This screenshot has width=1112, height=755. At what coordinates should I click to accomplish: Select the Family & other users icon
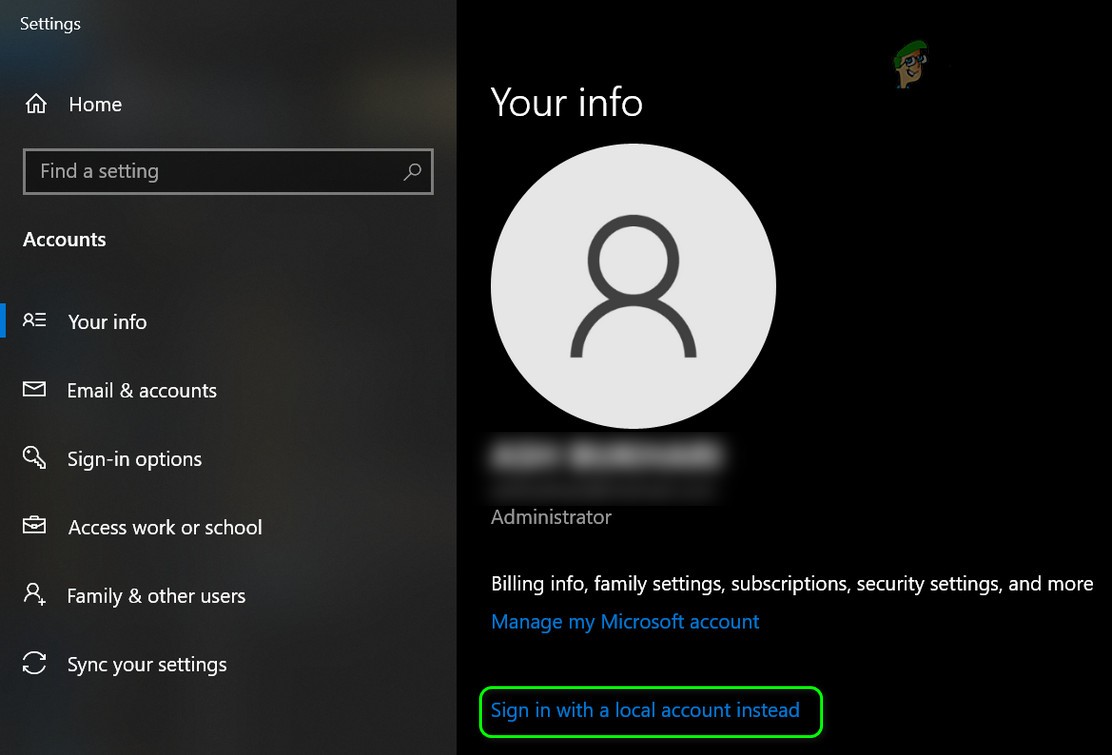click(x=34, y=595)
